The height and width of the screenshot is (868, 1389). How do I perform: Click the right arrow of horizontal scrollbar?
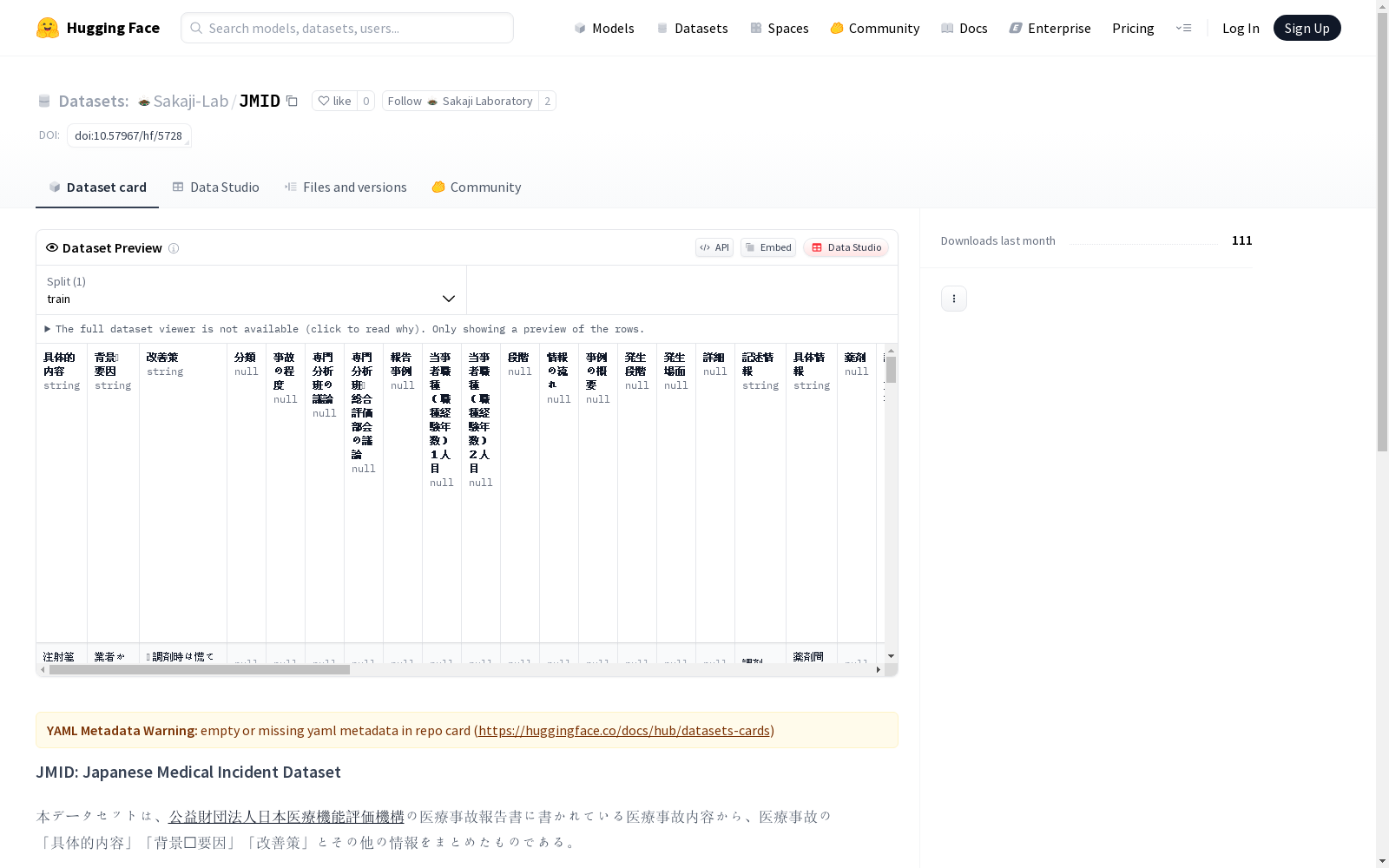coord(879,669)
